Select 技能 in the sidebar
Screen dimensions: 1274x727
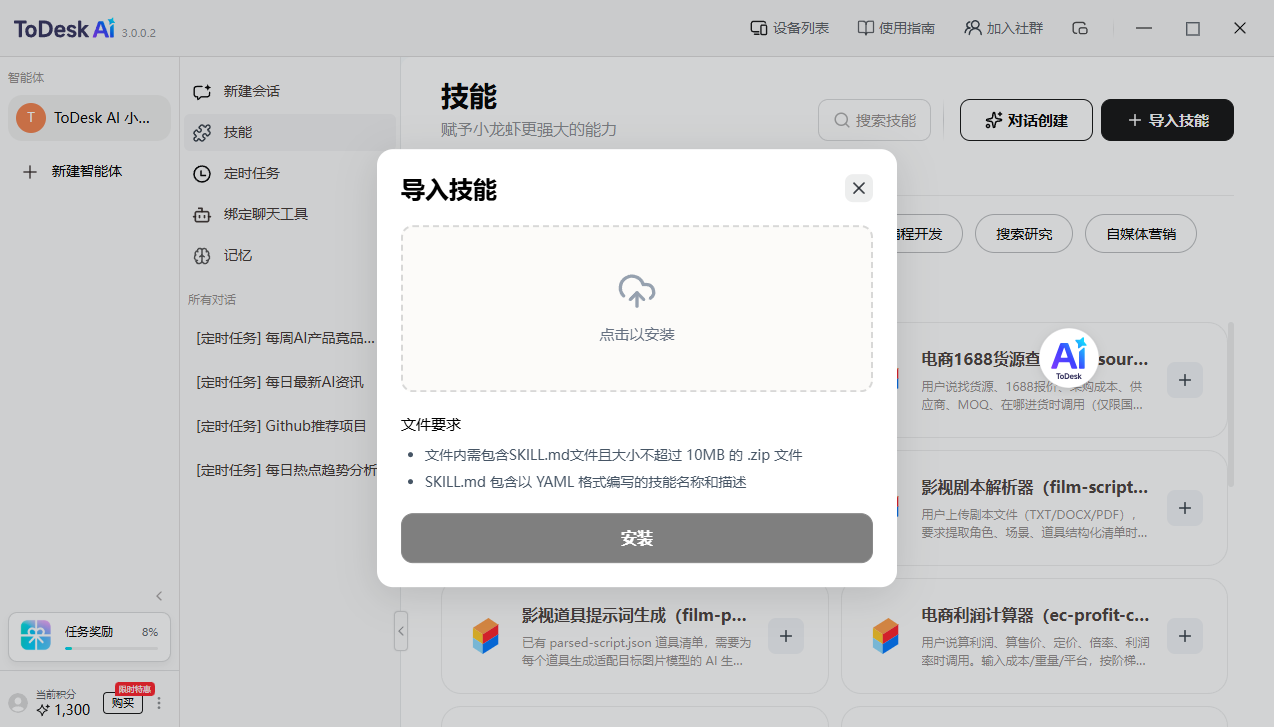[290, 132]
